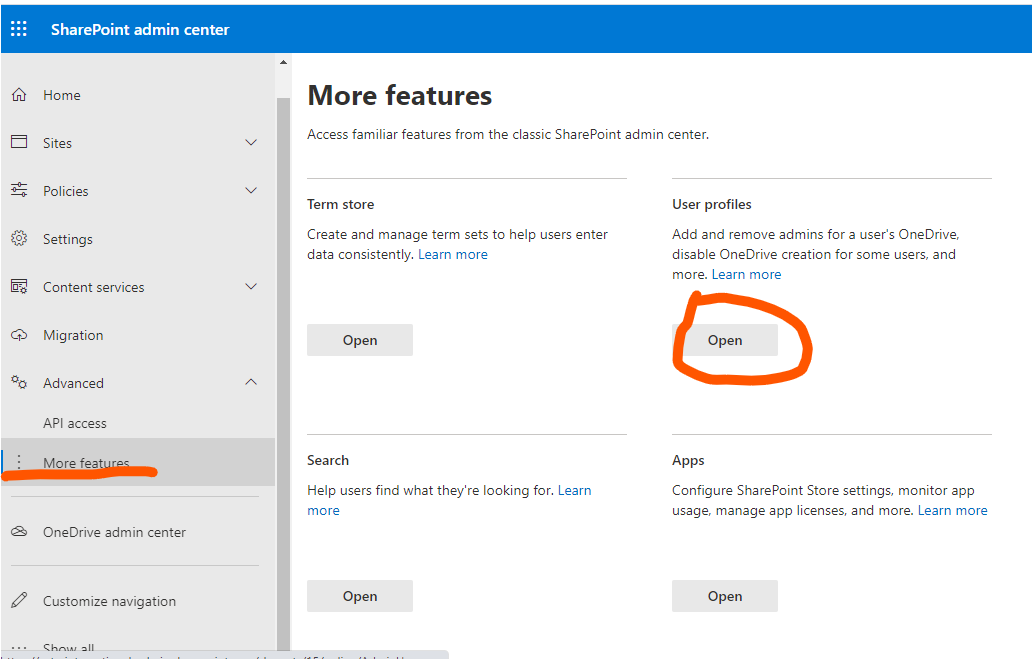
Task: Open the Search feature
Action: (x=360, y=596)
